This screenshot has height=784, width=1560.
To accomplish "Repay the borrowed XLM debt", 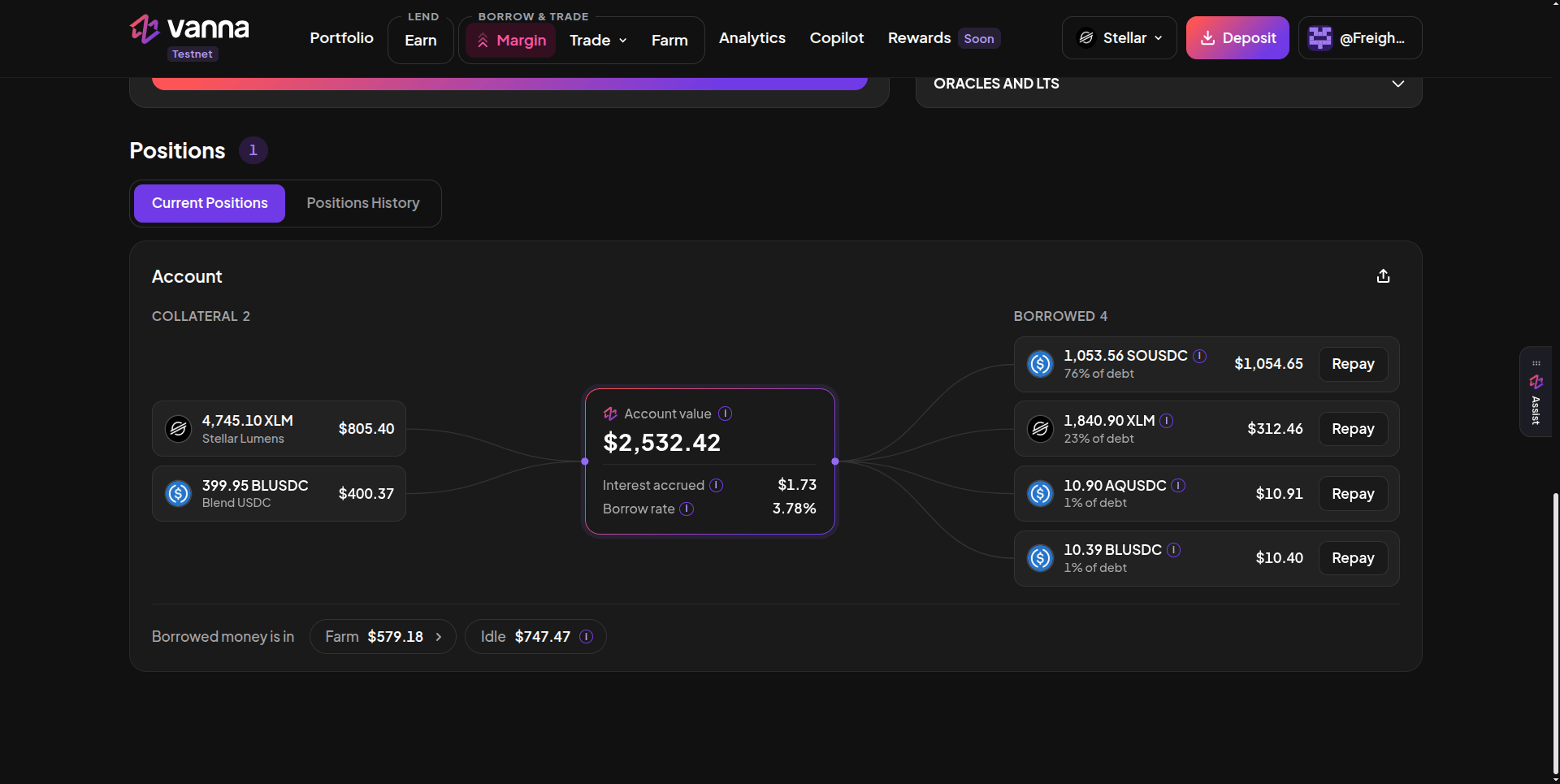I will (x=1353, y=429).
